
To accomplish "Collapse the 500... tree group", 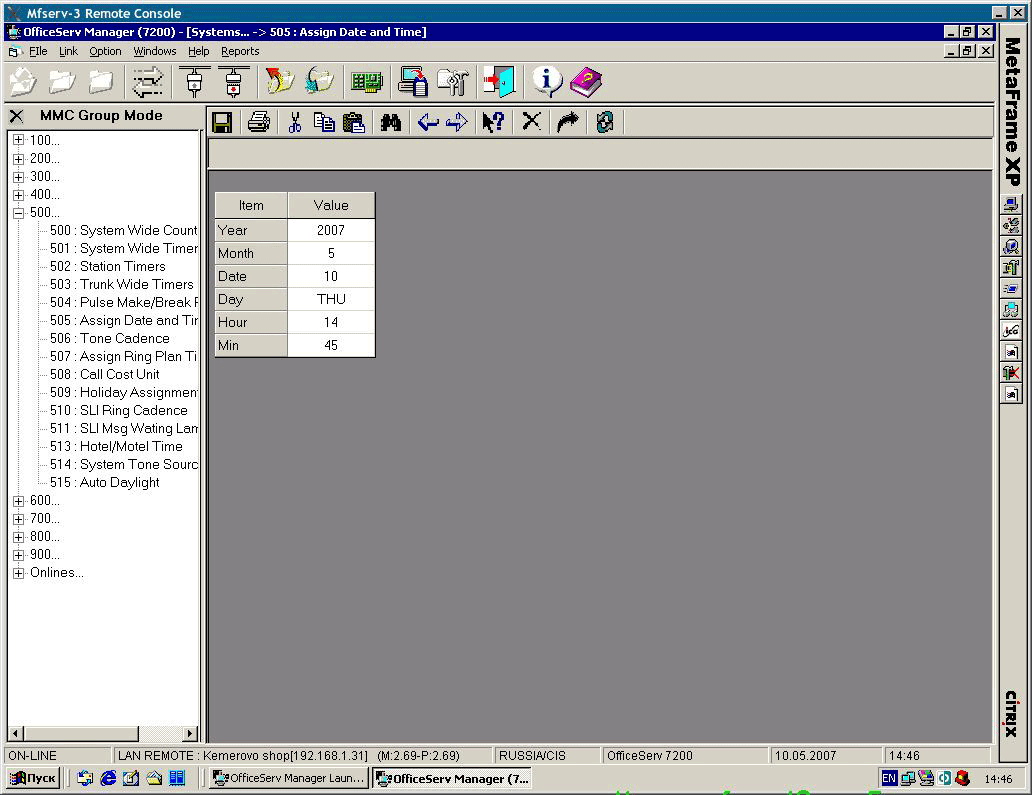I will click(18, 213).
